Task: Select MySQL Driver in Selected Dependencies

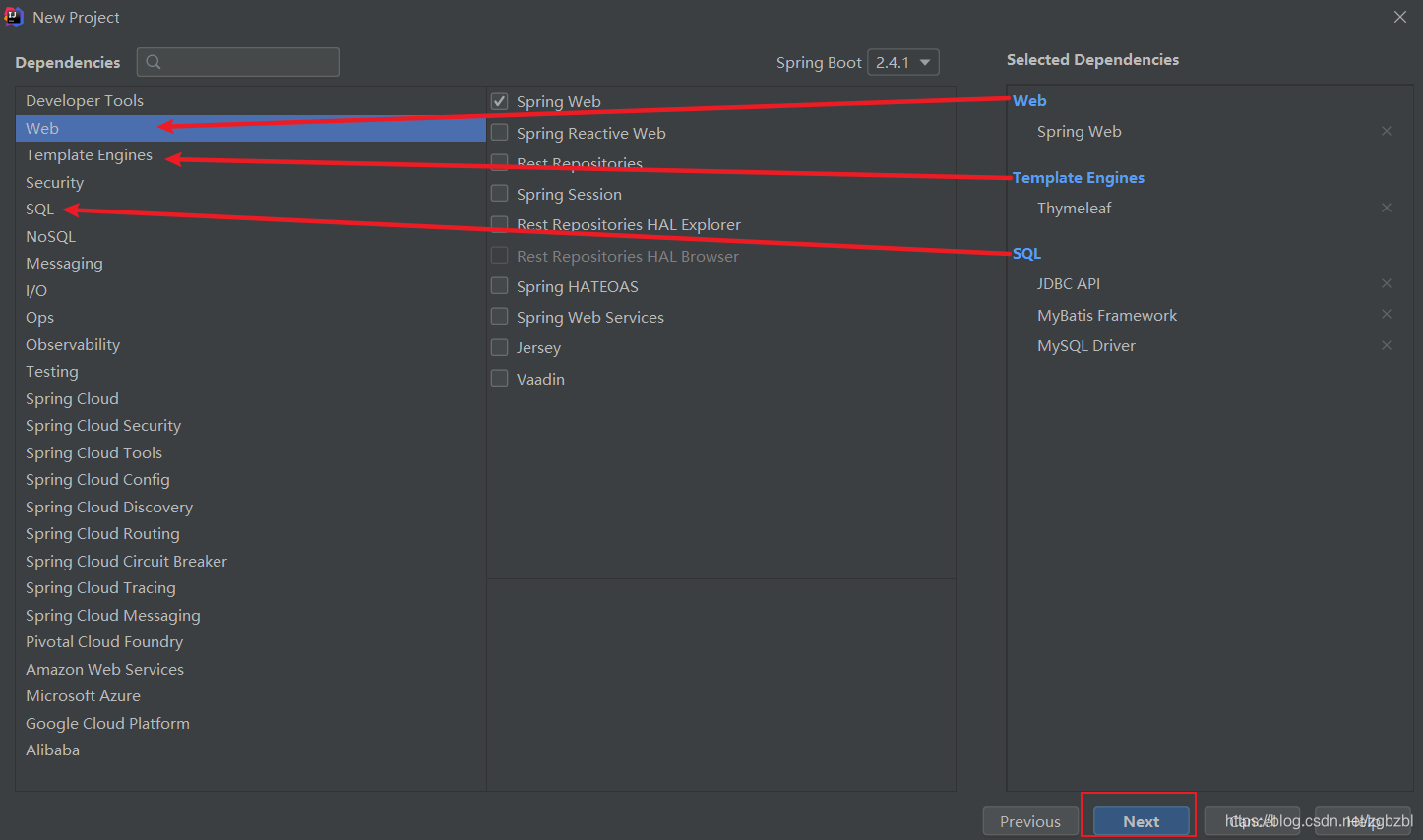Action: 1086,345
